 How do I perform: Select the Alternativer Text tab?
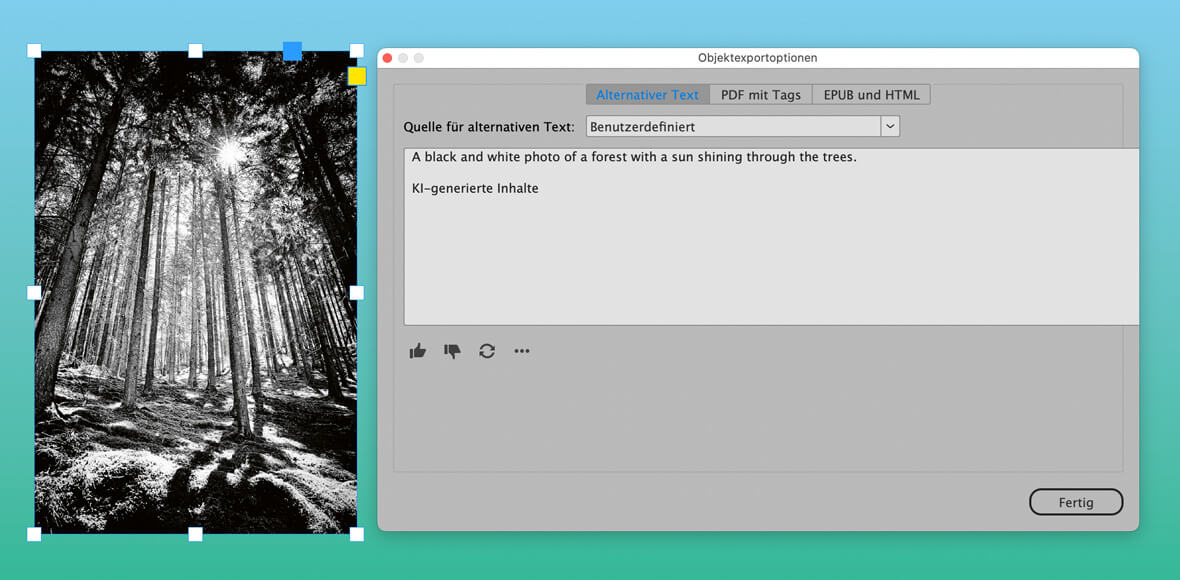pyautogui.click(x=647, y=93)
